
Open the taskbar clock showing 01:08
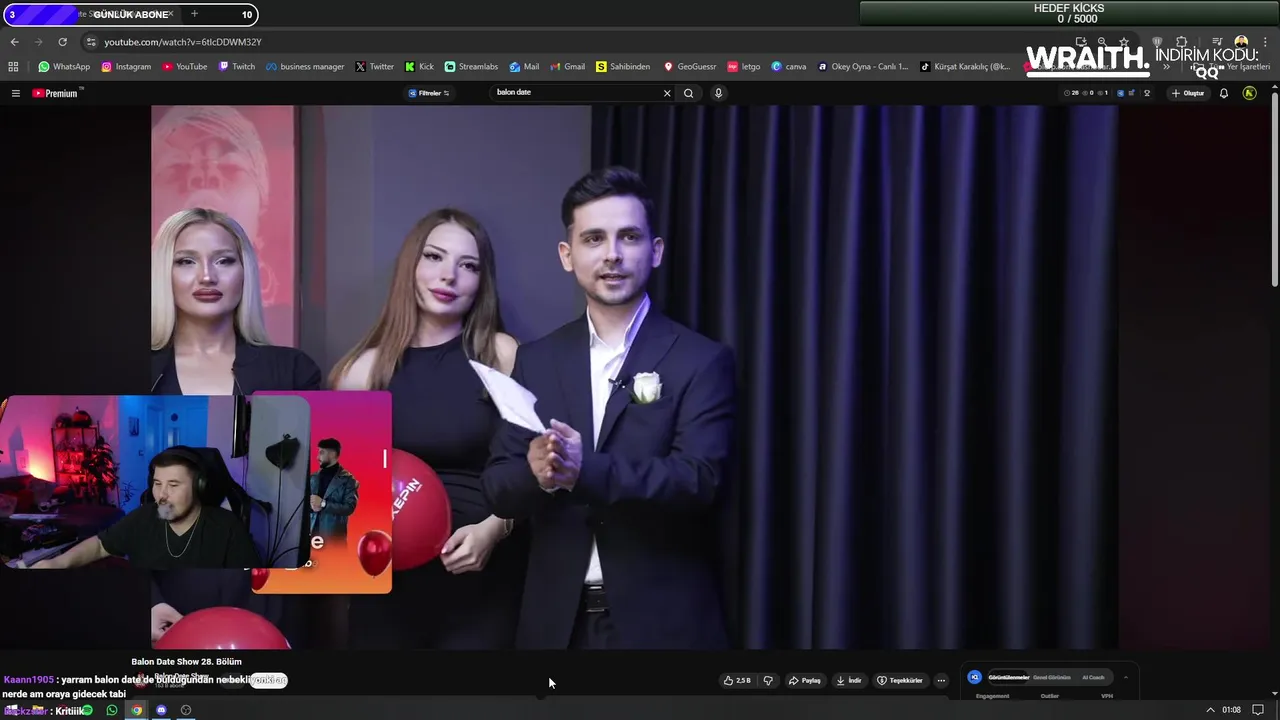pyautogui.click(x=1231, y=710)
